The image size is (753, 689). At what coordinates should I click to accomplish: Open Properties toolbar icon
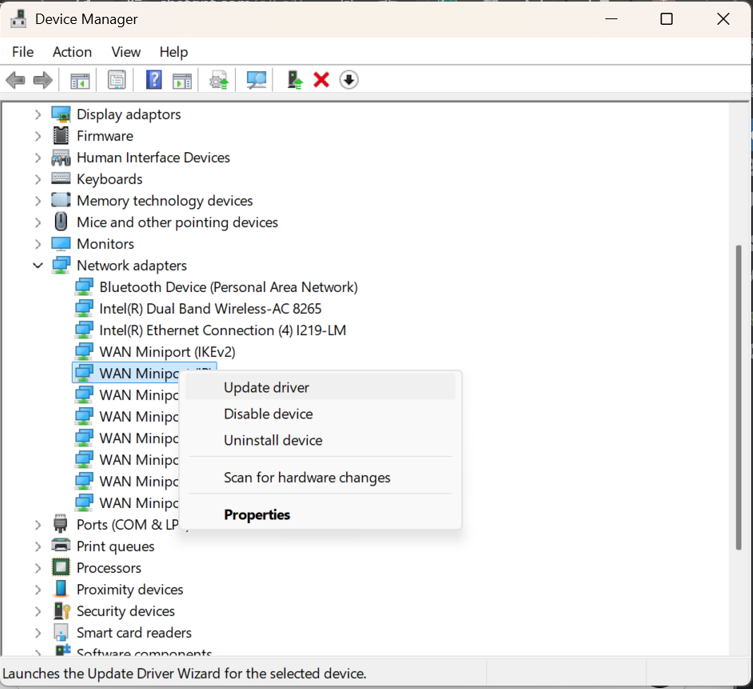(117, 80)
